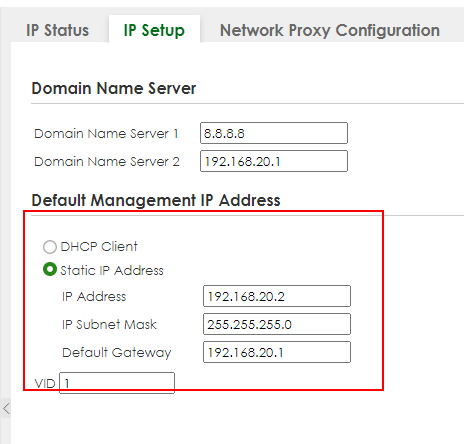The image size is (464, 444).
Task: Click the IP Subnet Mask label
Action: (x=109, y=324)
